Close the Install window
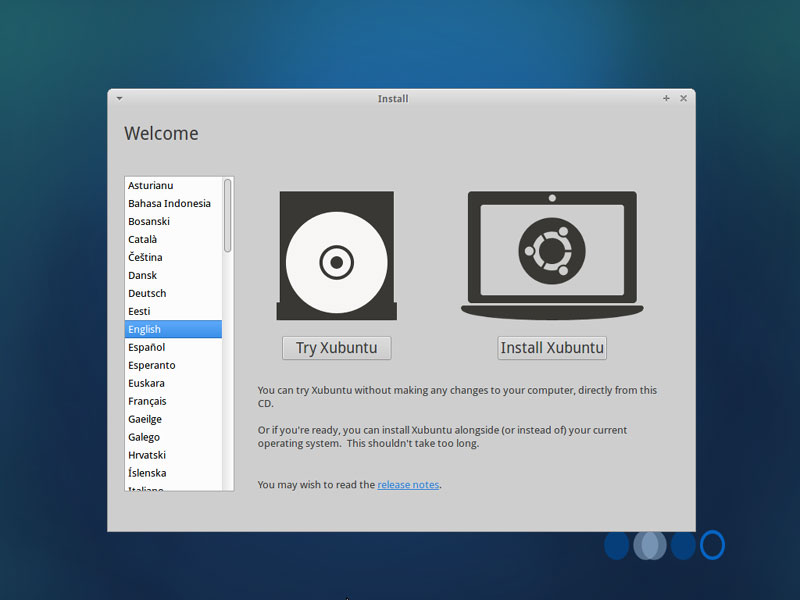Image resolution: width=800 pixels, height=600 pixels. 683,98
